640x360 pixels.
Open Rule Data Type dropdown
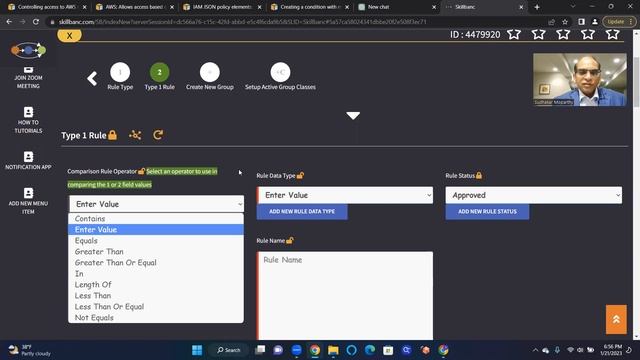(345, 195)
